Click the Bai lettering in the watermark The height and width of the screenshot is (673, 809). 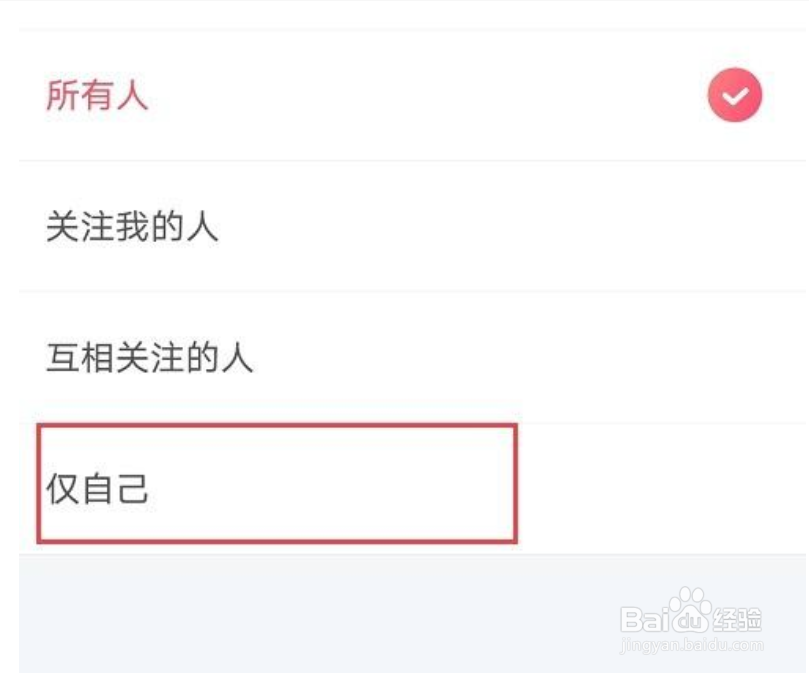click(x=645, y=620)
